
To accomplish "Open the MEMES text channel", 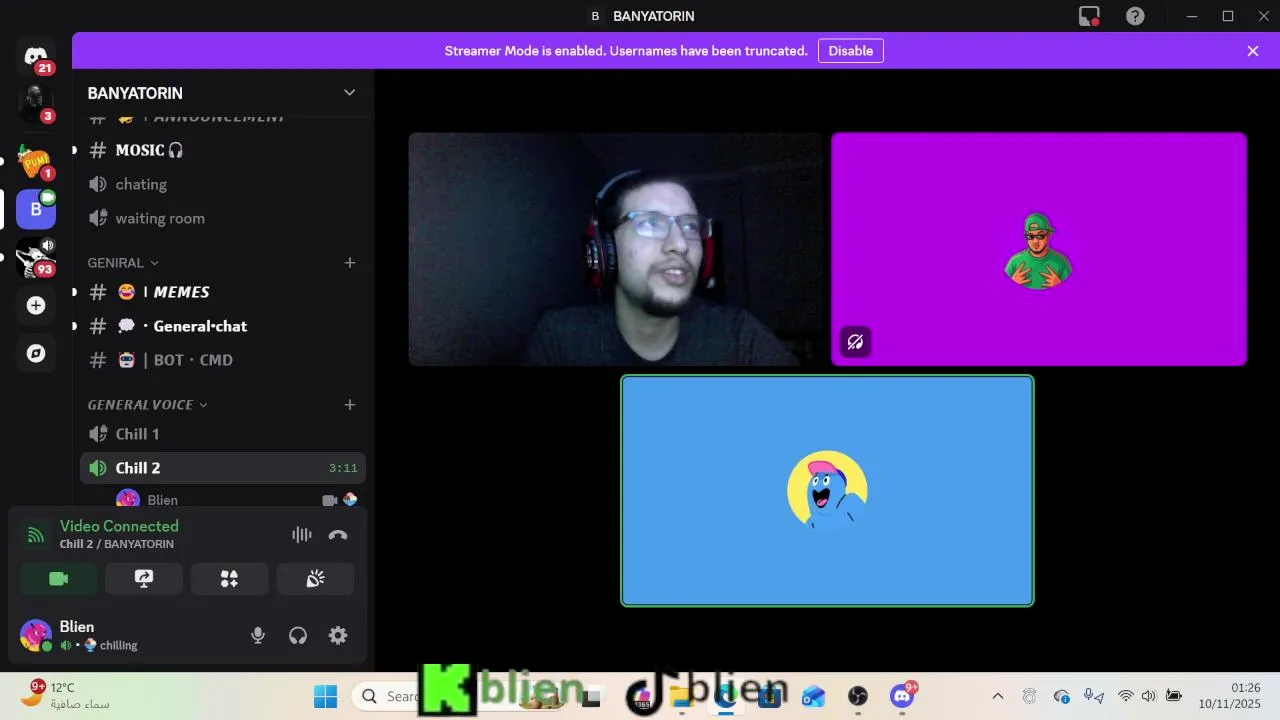I will (x=222, y=292).
